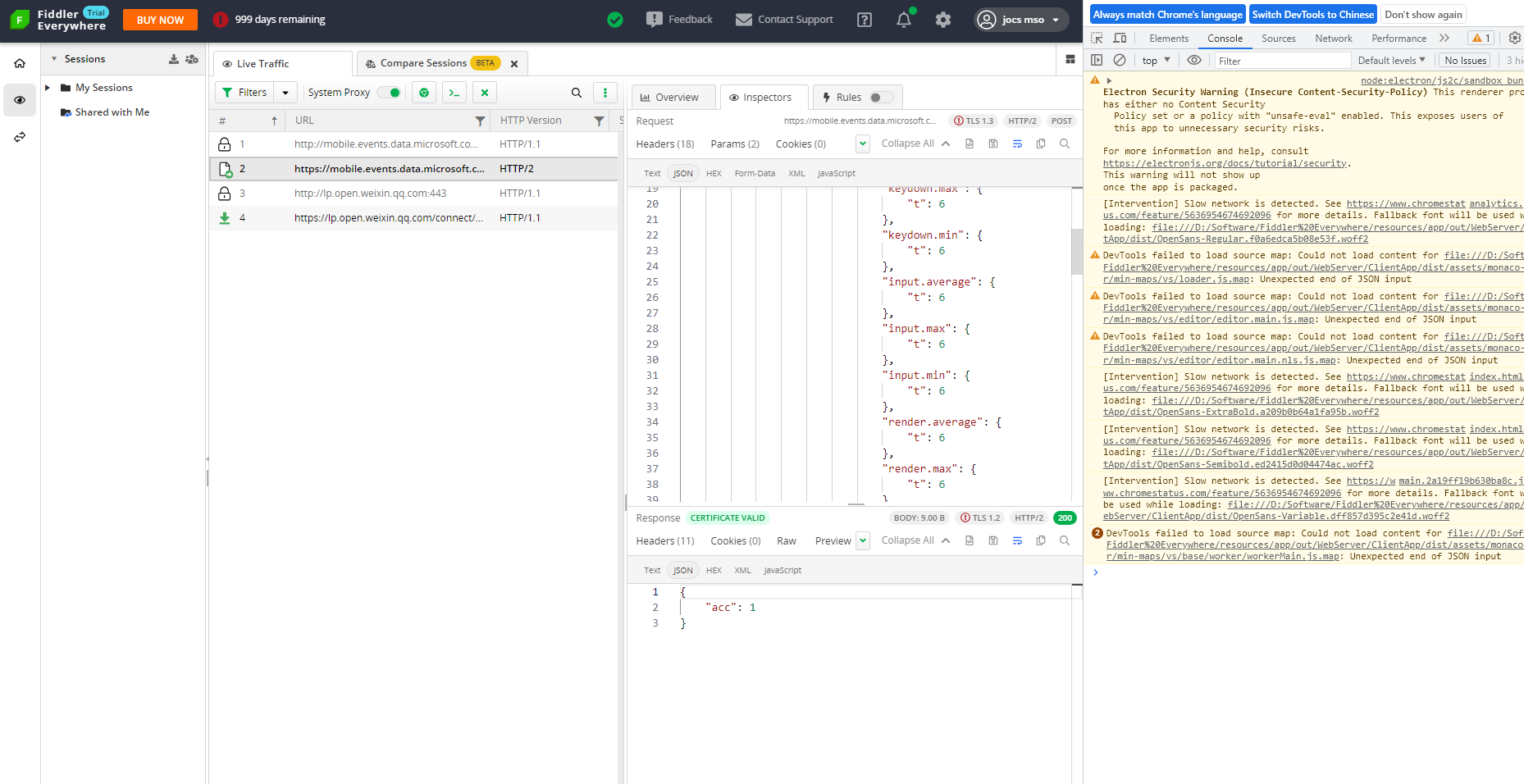Select Text view in the response body
Screen dimensions: 1524x784
click(652, 570)
